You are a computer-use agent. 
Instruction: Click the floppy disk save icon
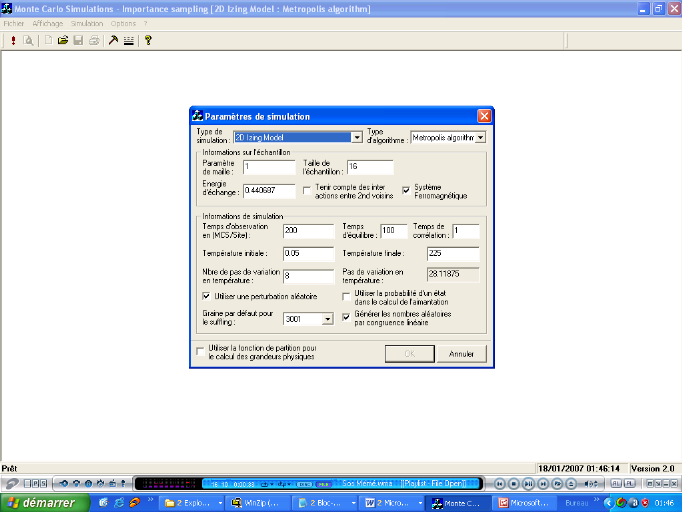(x=78, y=41)
